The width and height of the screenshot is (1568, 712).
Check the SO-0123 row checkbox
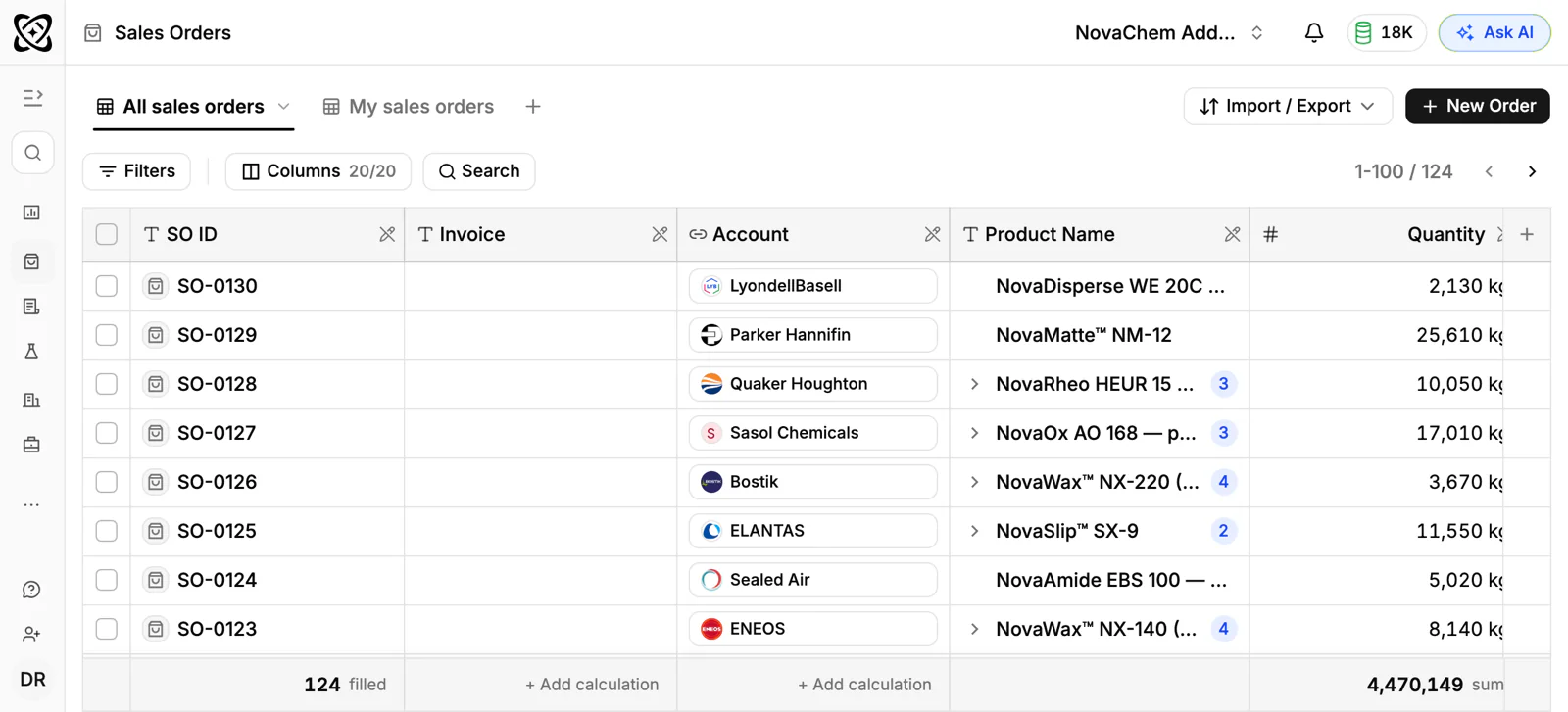(107, 629)
